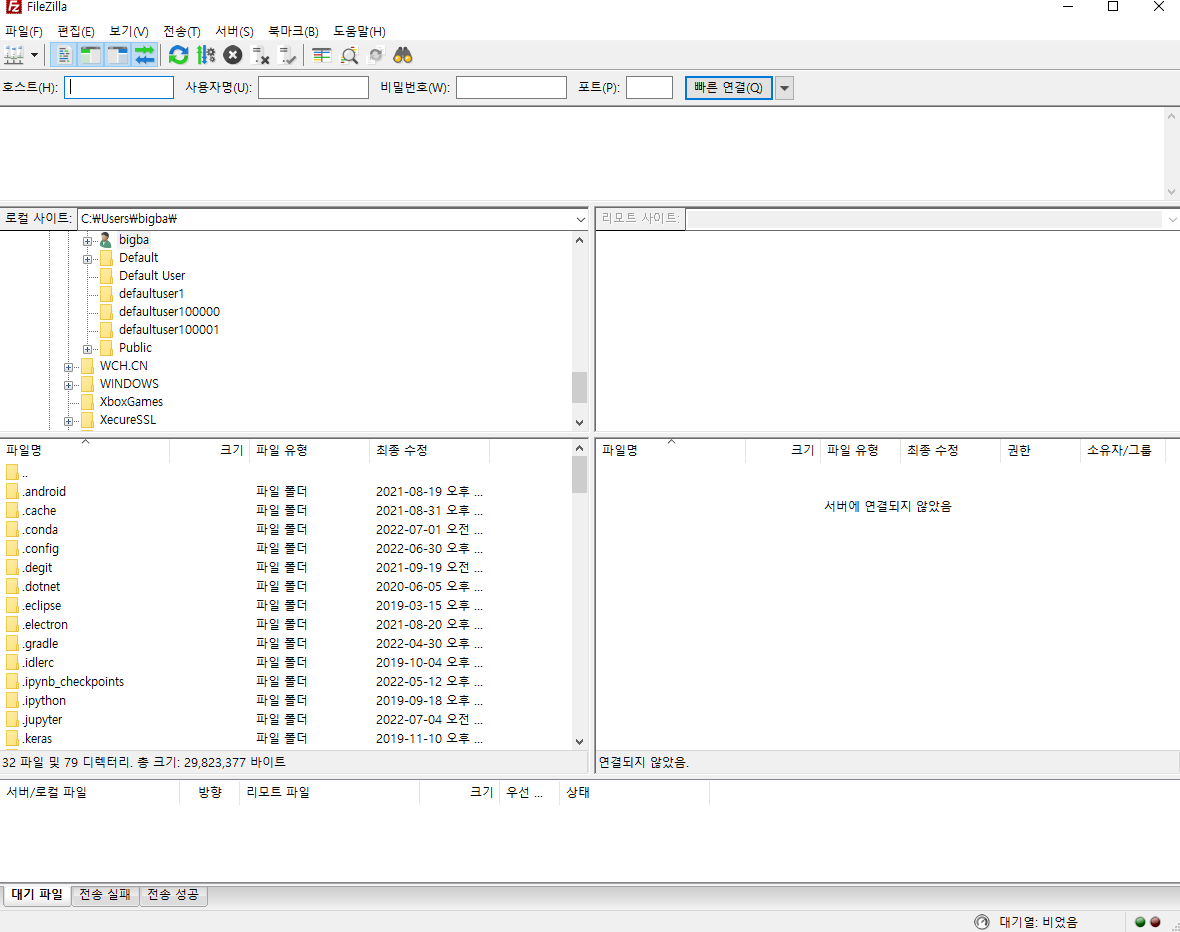The height and width of the screenshot is (932, 1180).
Task: Open the 도움말(H) menu
Action: (360, 32)
